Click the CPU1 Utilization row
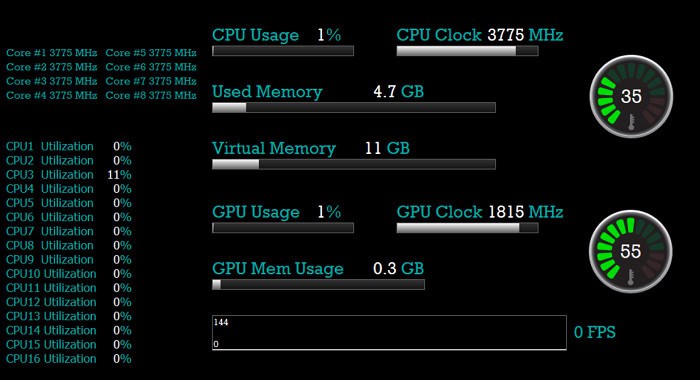Viewport: 700px width, 380px height. [69, 146]
